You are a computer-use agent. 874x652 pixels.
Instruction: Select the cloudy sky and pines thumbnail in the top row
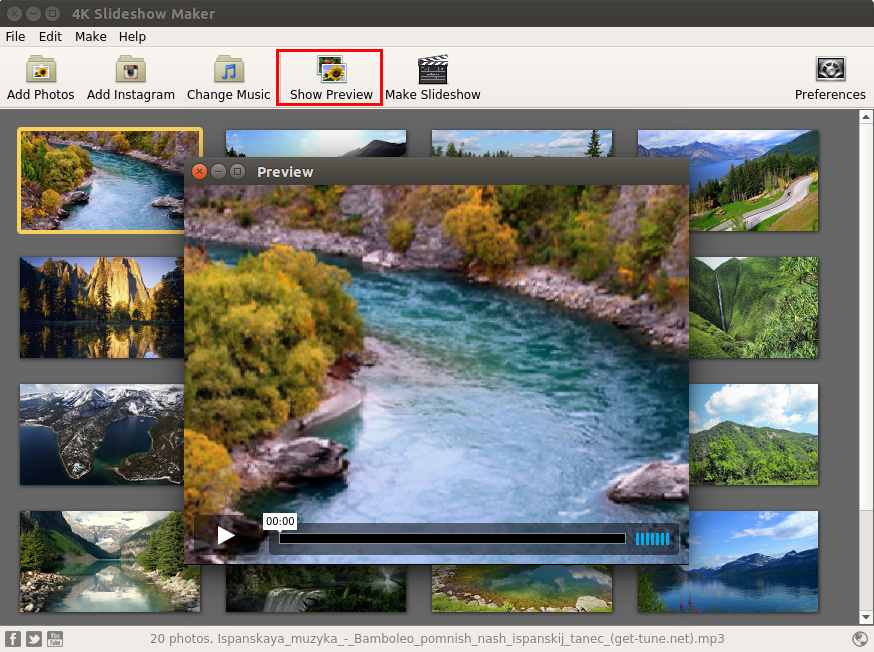point(522,143)
